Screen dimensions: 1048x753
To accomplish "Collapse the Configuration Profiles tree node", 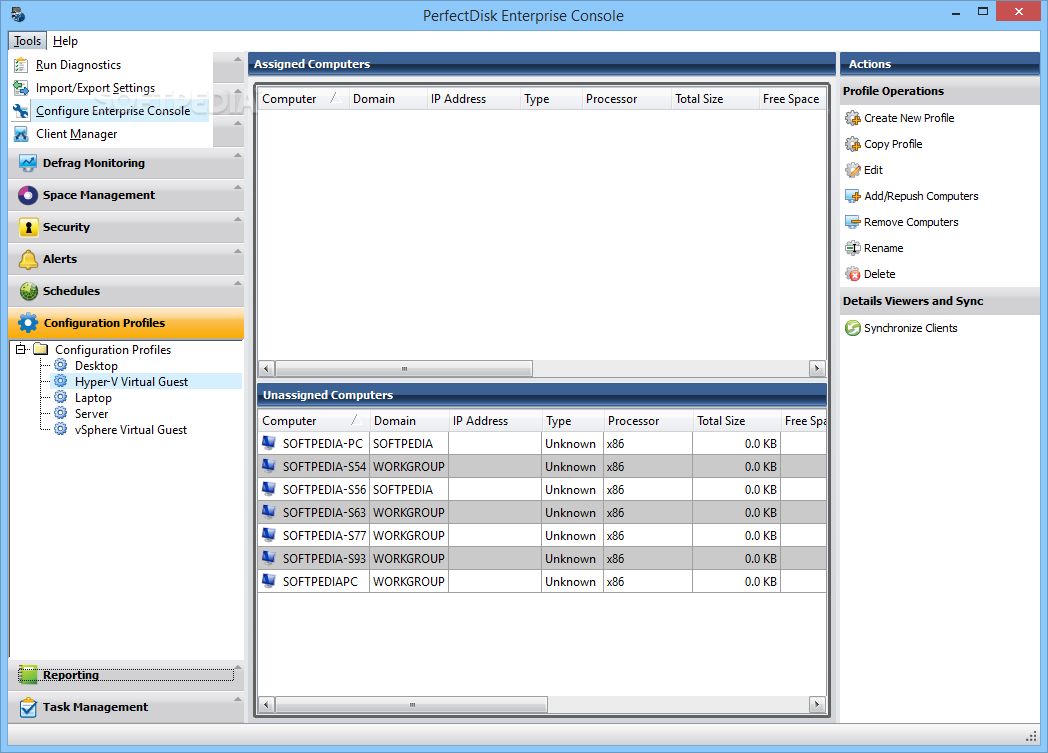I will (21, 349).
